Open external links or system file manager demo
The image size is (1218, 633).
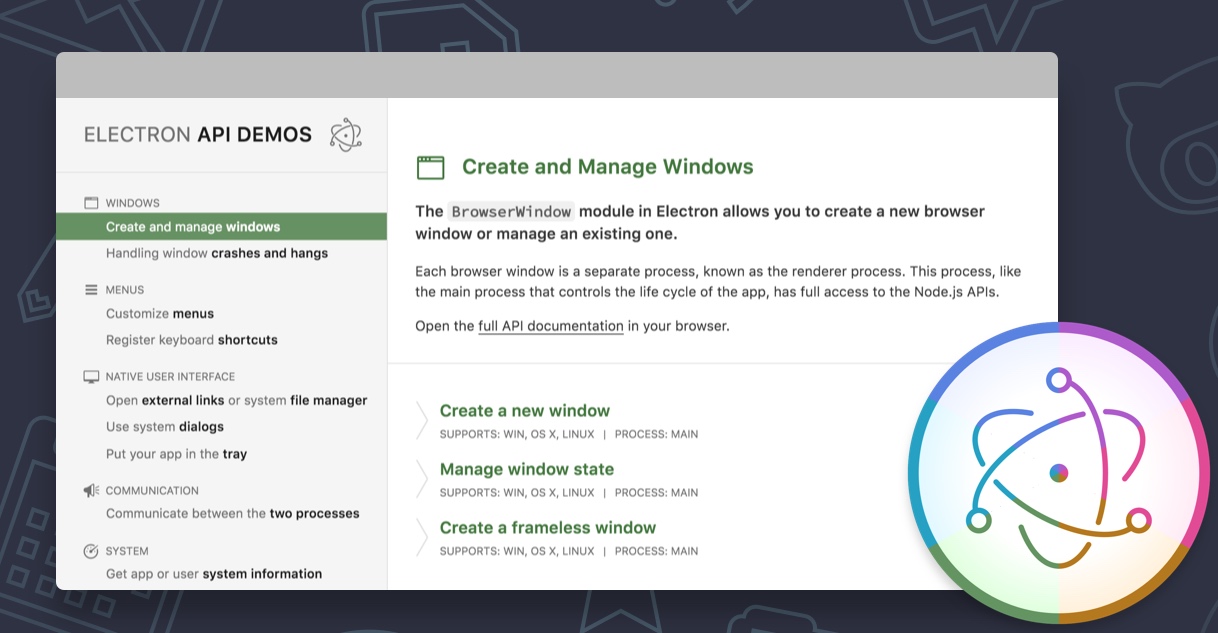(237, 400)
